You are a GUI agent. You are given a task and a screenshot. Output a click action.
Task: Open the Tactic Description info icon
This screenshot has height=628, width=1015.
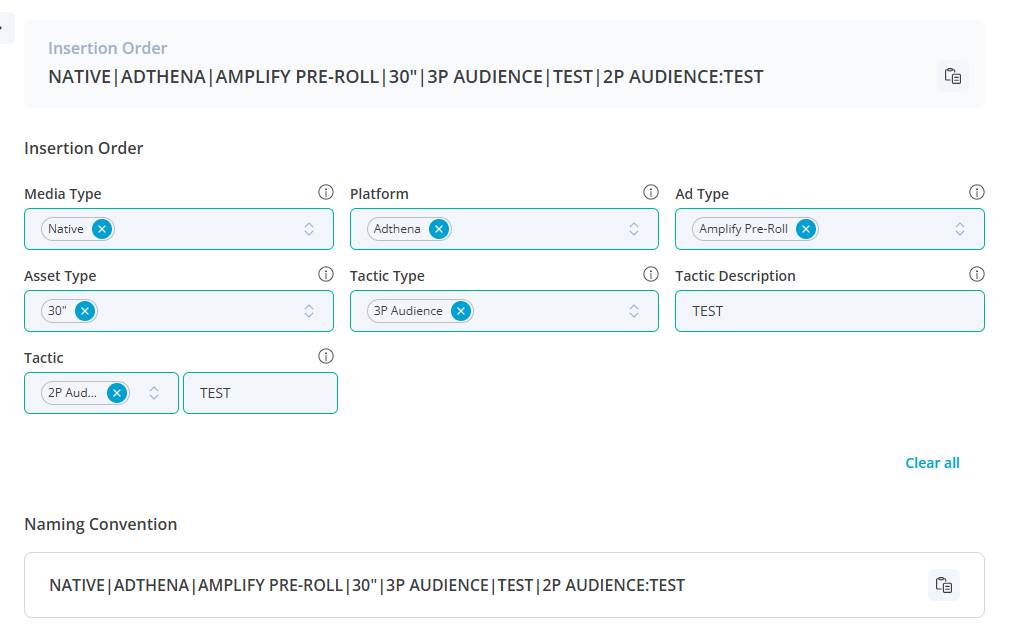(977, 274)
